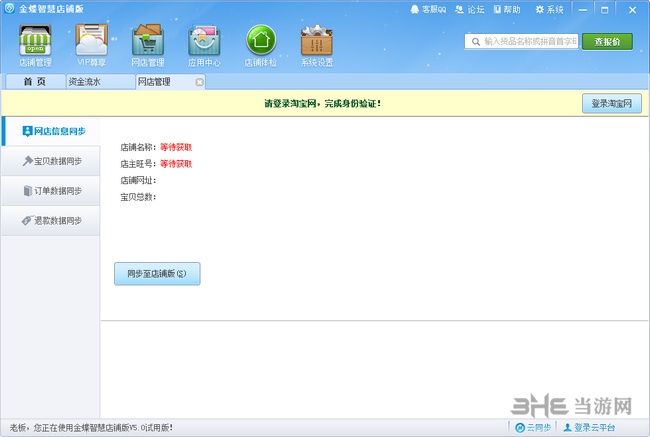Select 订单数据同步 in the sidebar
The width and height of the screenshot is (650, 437).
[51, 191]
